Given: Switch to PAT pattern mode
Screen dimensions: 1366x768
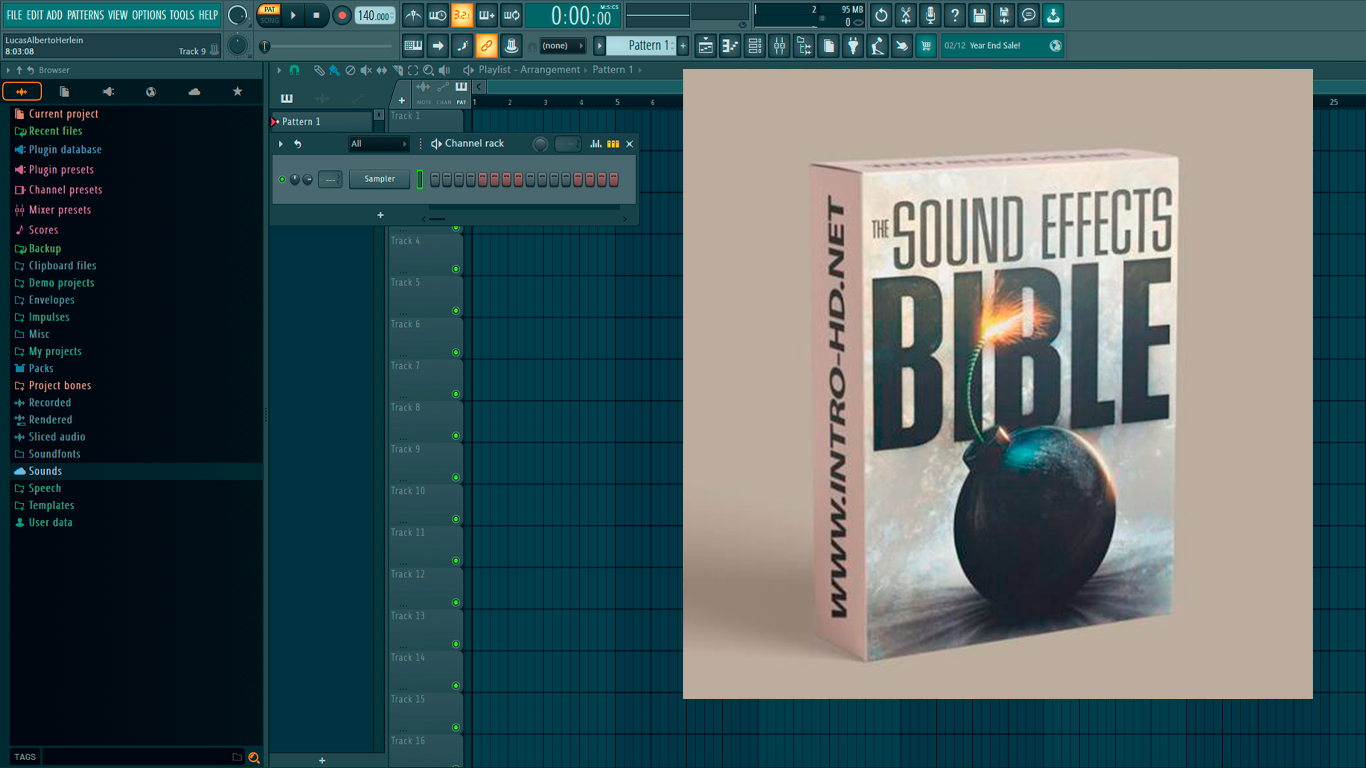Looking at the screenshot, I should (269, 9).
